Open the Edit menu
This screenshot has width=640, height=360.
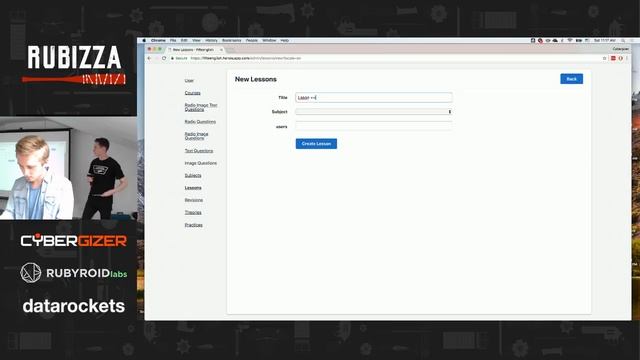tap(184, 40)
